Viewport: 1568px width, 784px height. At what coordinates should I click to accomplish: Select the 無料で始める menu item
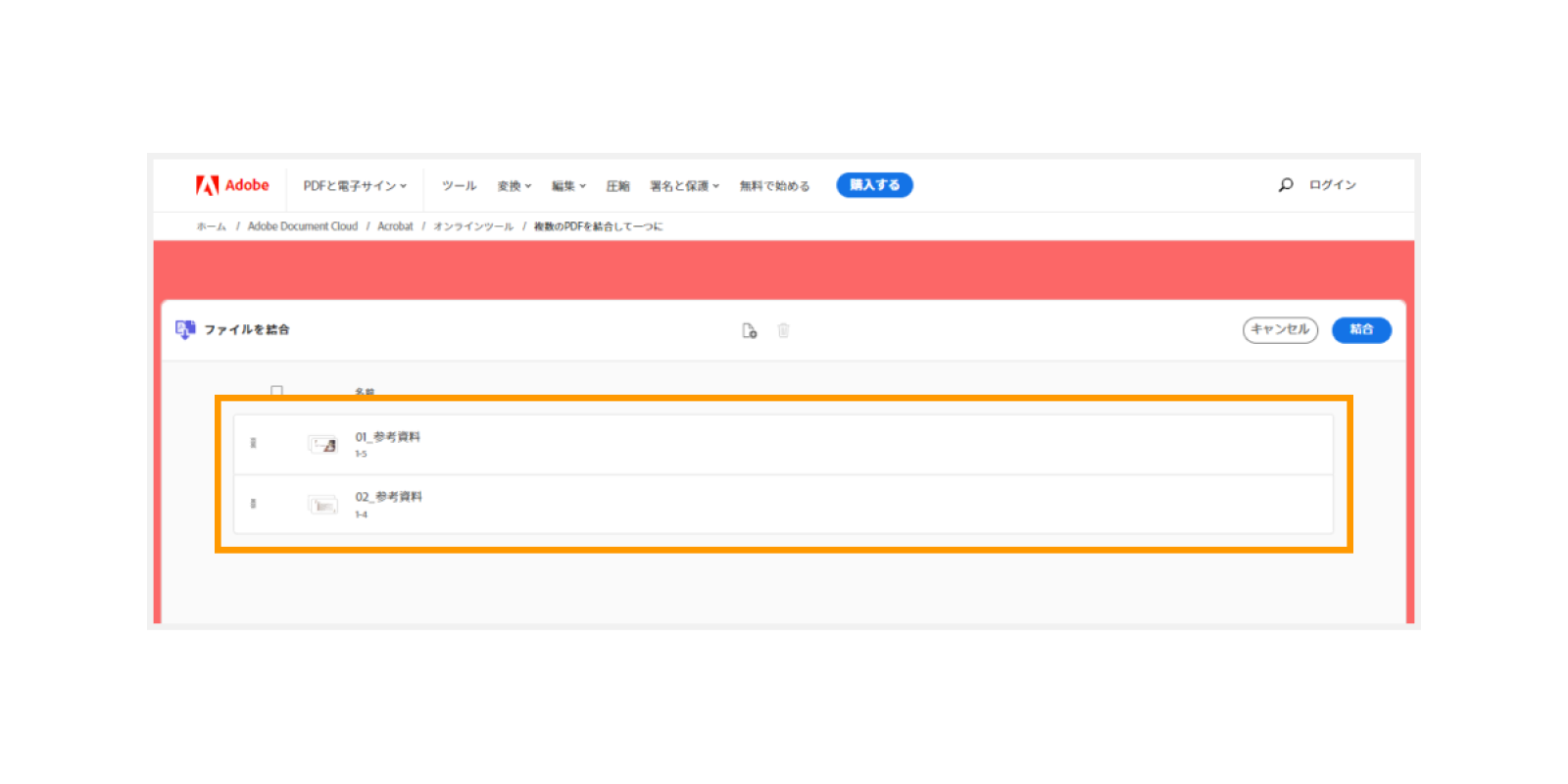coord(774,186)
